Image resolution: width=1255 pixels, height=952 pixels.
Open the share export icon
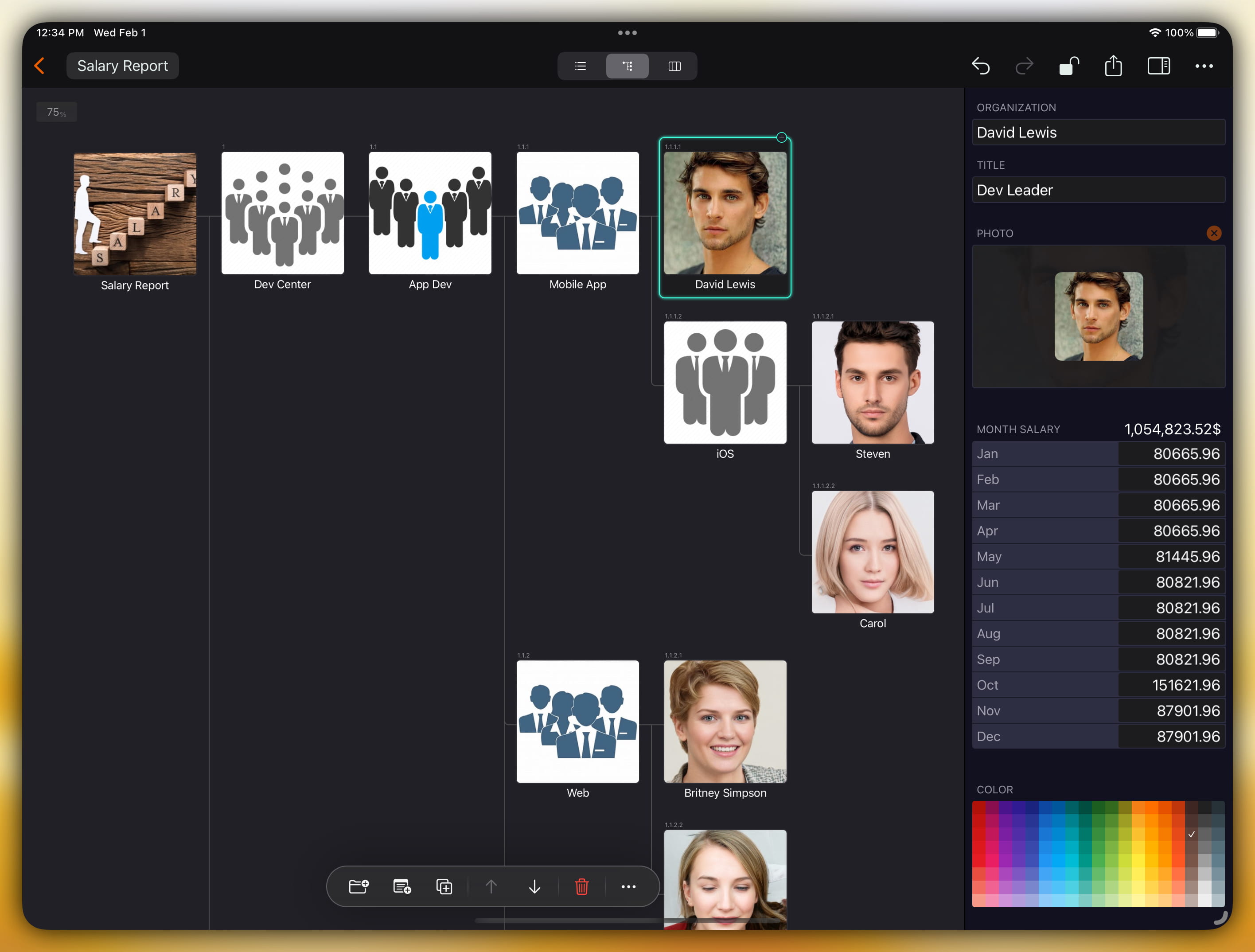1113,66
